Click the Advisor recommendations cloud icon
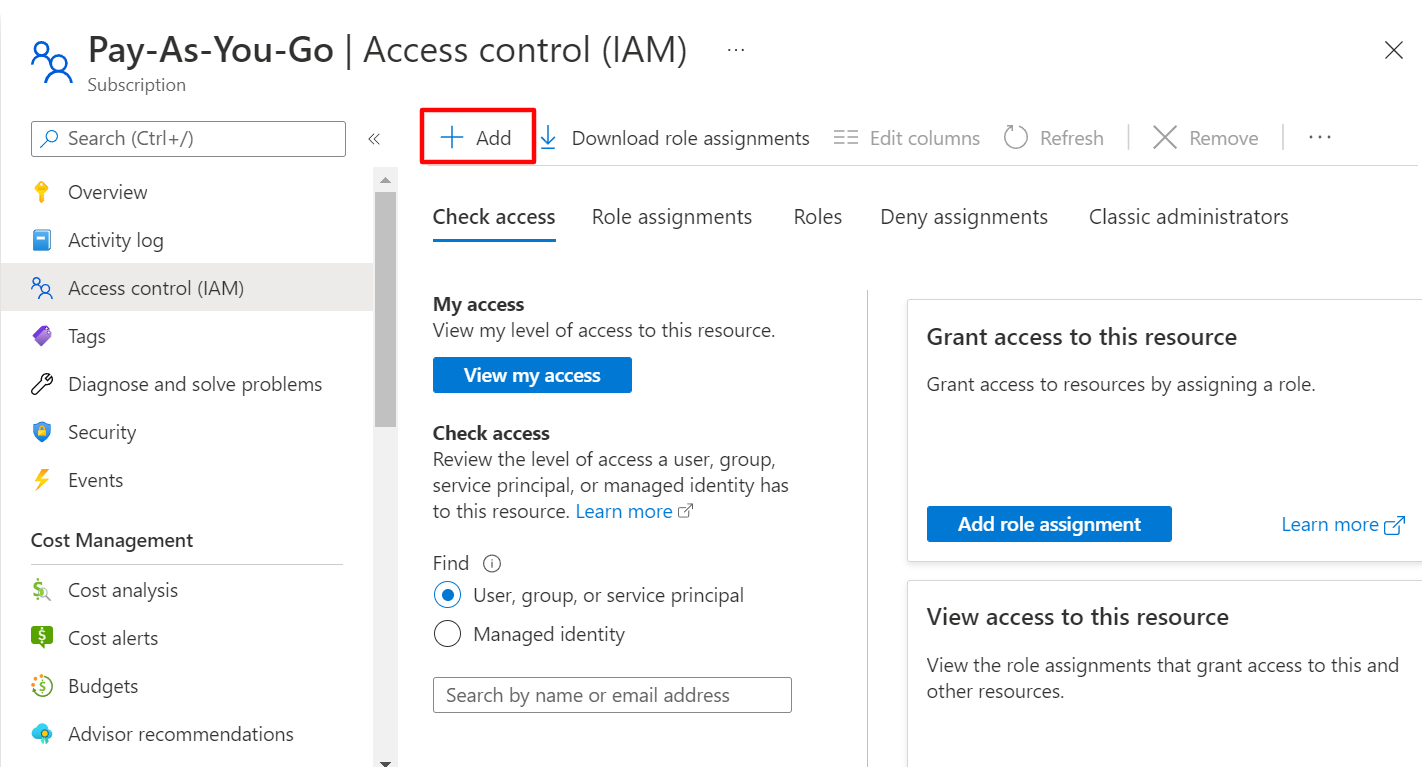The image size is (1422, 767). (41, 734)
